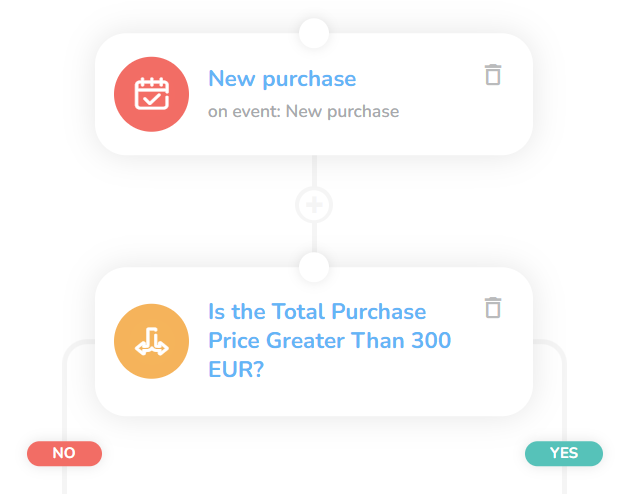Screen dimensions: 630x494
Task: Click connector circle atop the condition node
Action: pyautogui.click(x=314, y=267)
